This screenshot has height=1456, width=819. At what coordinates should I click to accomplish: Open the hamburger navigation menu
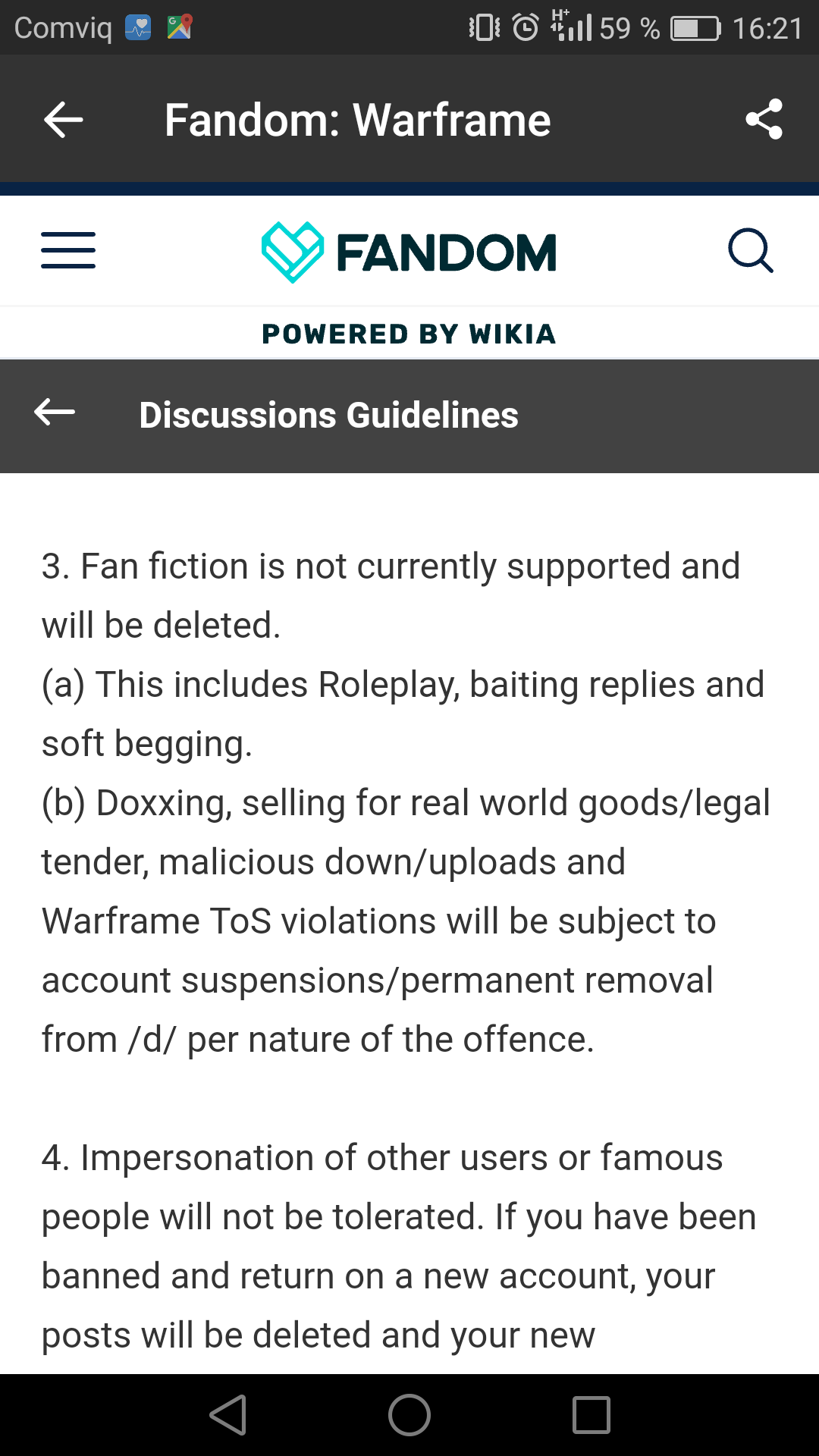68,250
